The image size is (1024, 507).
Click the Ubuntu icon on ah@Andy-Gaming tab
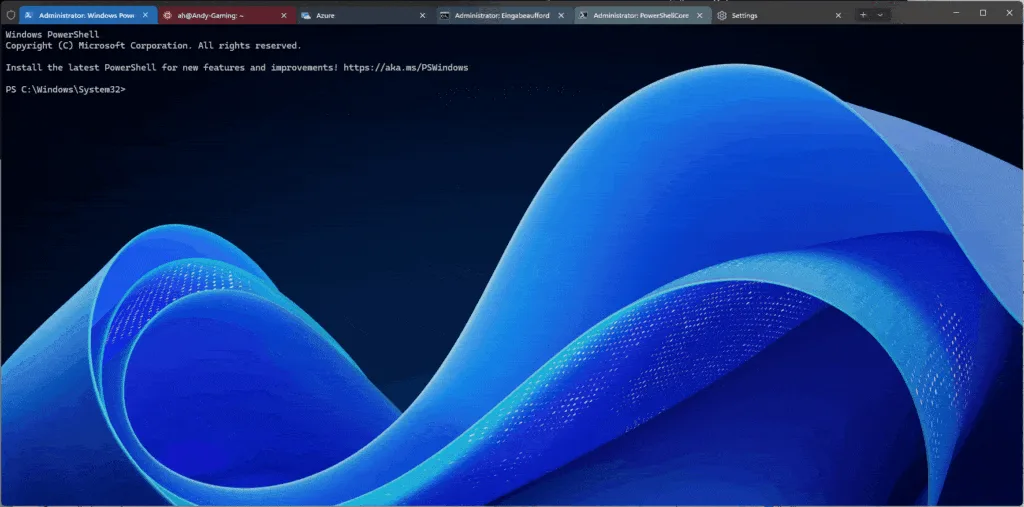pos(168,15)
